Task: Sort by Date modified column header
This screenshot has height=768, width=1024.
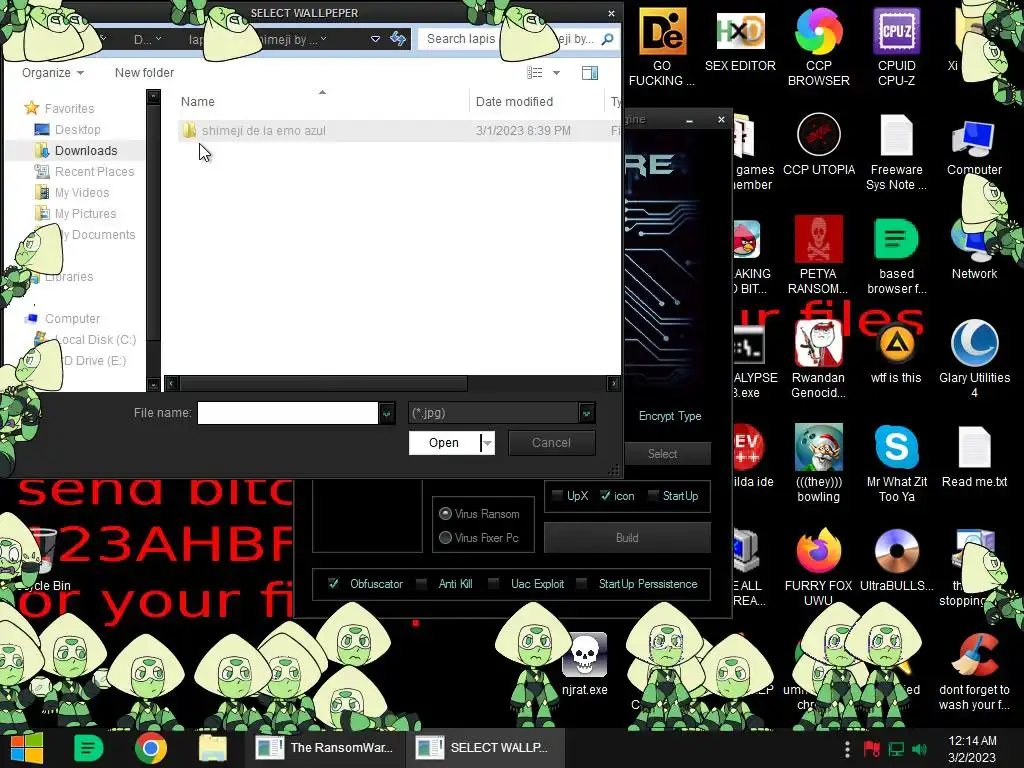Action: pos(514,101)
